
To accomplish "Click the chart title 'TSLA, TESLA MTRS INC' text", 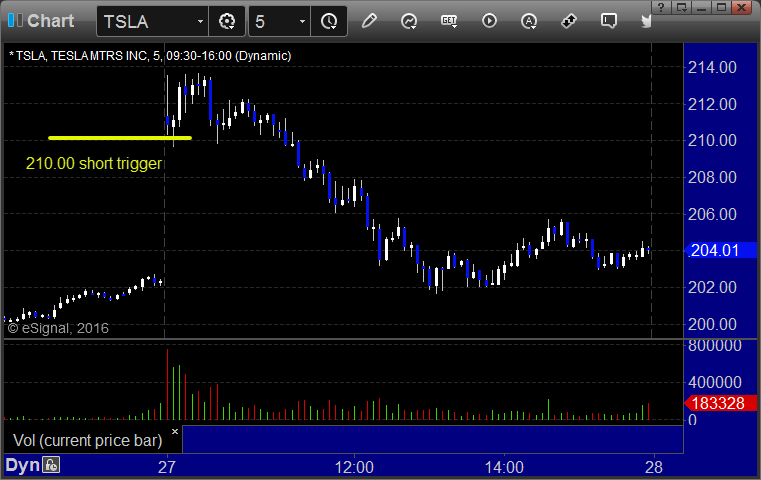I will tap(81, 56).
